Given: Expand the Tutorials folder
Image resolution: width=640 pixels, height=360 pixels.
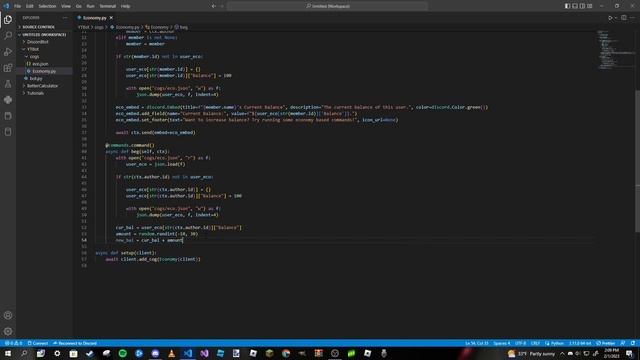Looking at the screenshot, I should [x=44, y=93].
